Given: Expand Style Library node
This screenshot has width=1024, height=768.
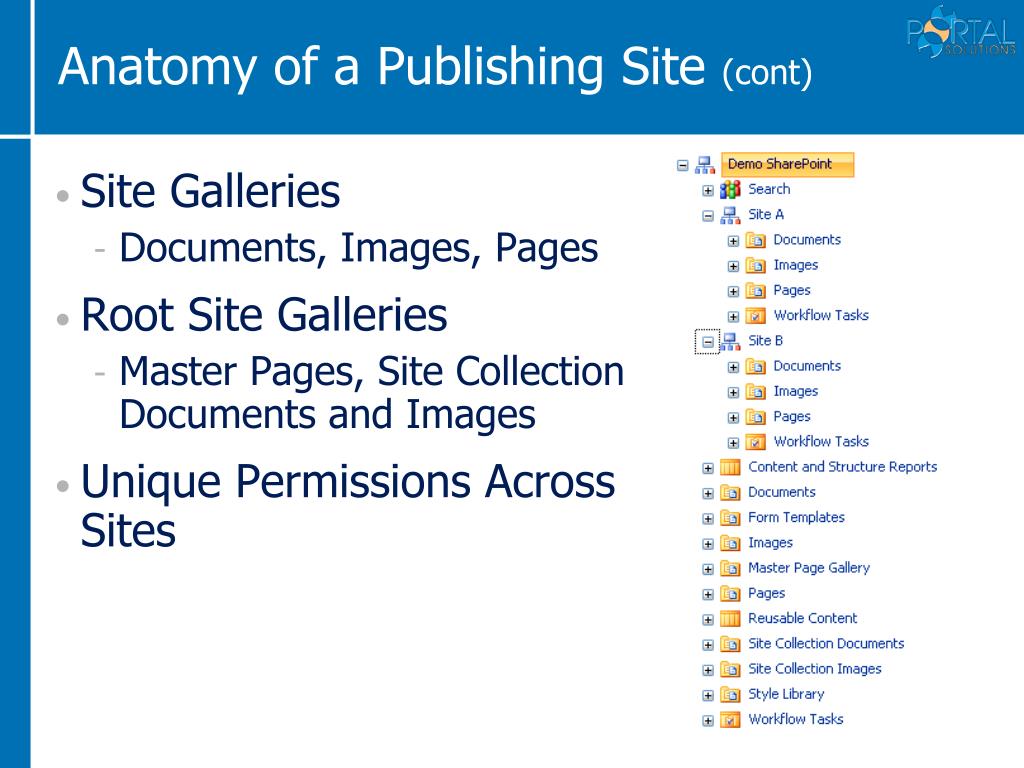Looking at the screenshot, I should click(x=708, y=696).
